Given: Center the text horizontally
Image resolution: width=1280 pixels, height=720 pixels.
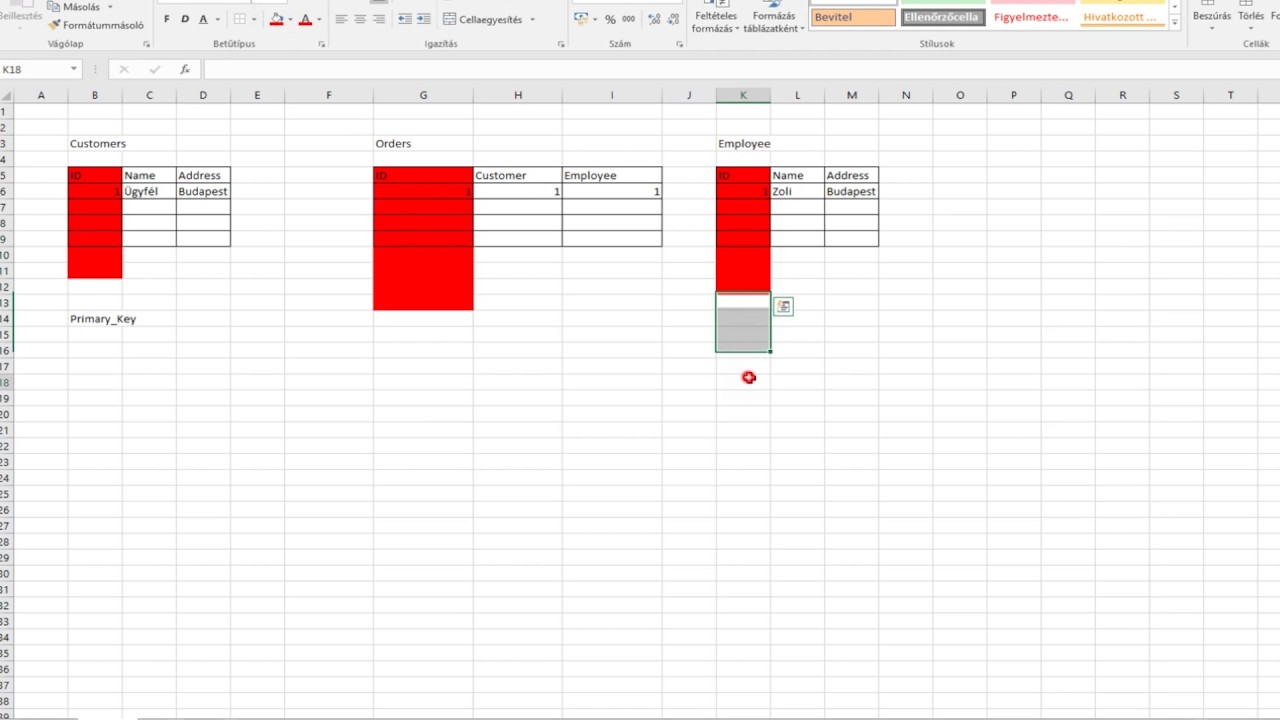Looking at the screenshot, I should tap(360, 19).
